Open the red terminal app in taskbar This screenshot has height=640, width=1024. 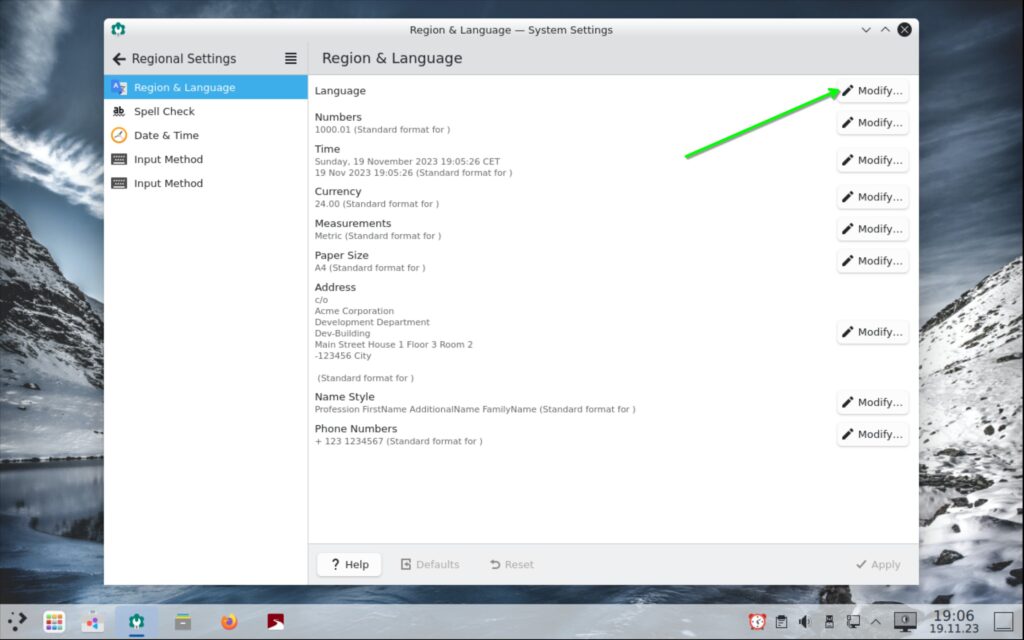pos(276,621)
